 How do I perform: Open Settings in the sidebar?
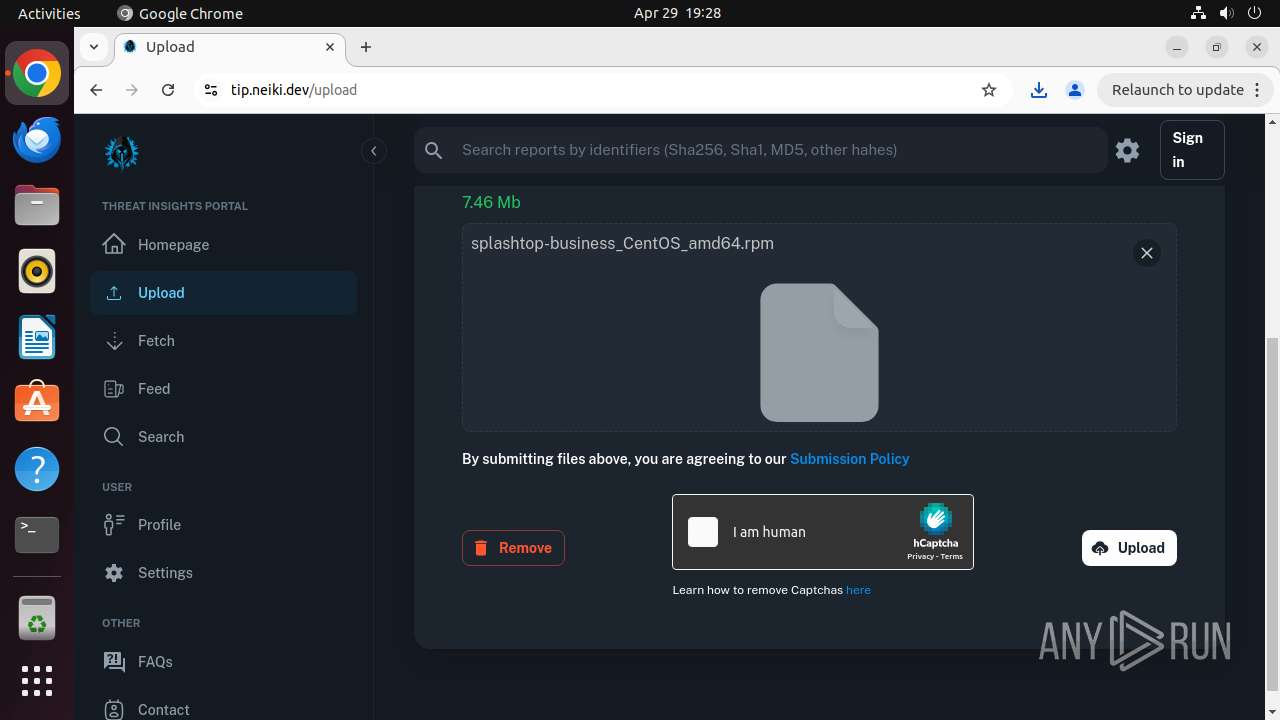[223, 573]
